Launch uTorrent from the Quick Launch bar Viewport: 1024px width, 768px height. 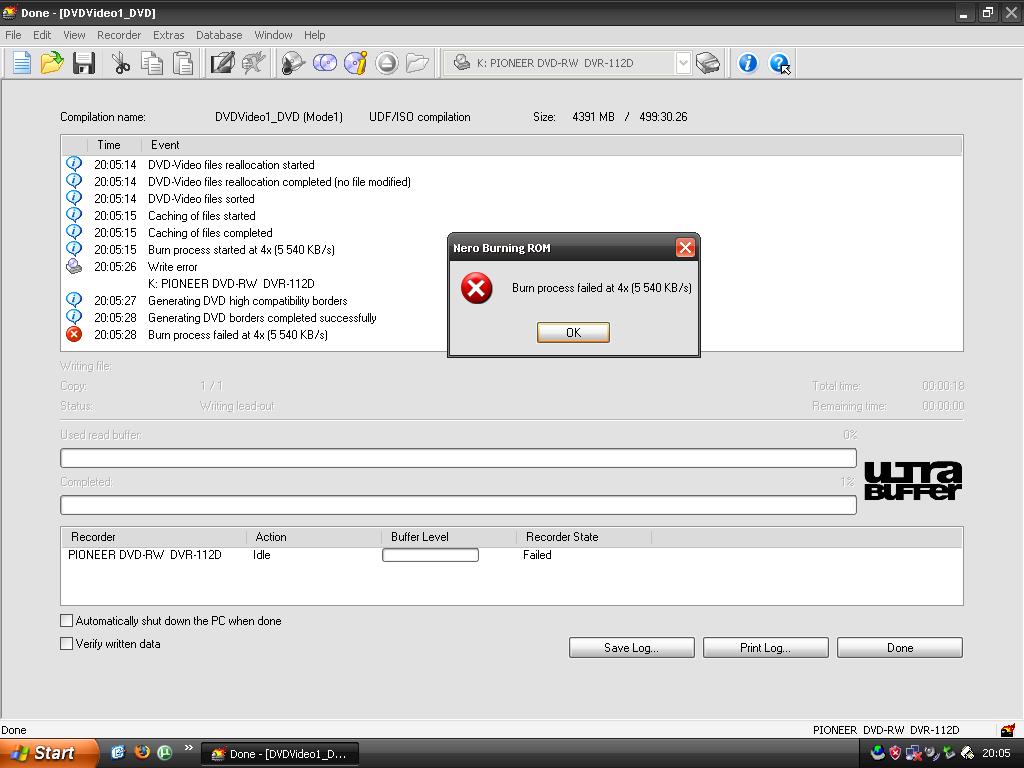point(165,752)
